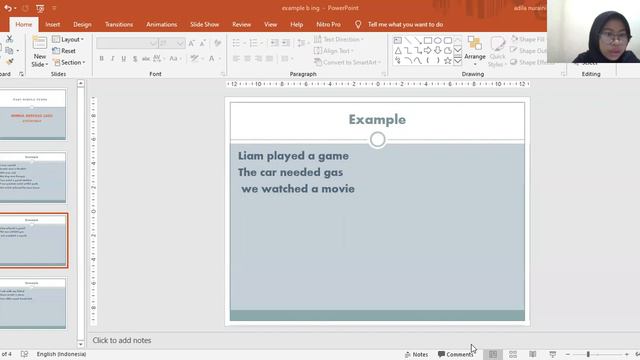Click the Increase Font Size icon
Screen dimensions: 640x360
pyautogui.click(x=191, y=43)
